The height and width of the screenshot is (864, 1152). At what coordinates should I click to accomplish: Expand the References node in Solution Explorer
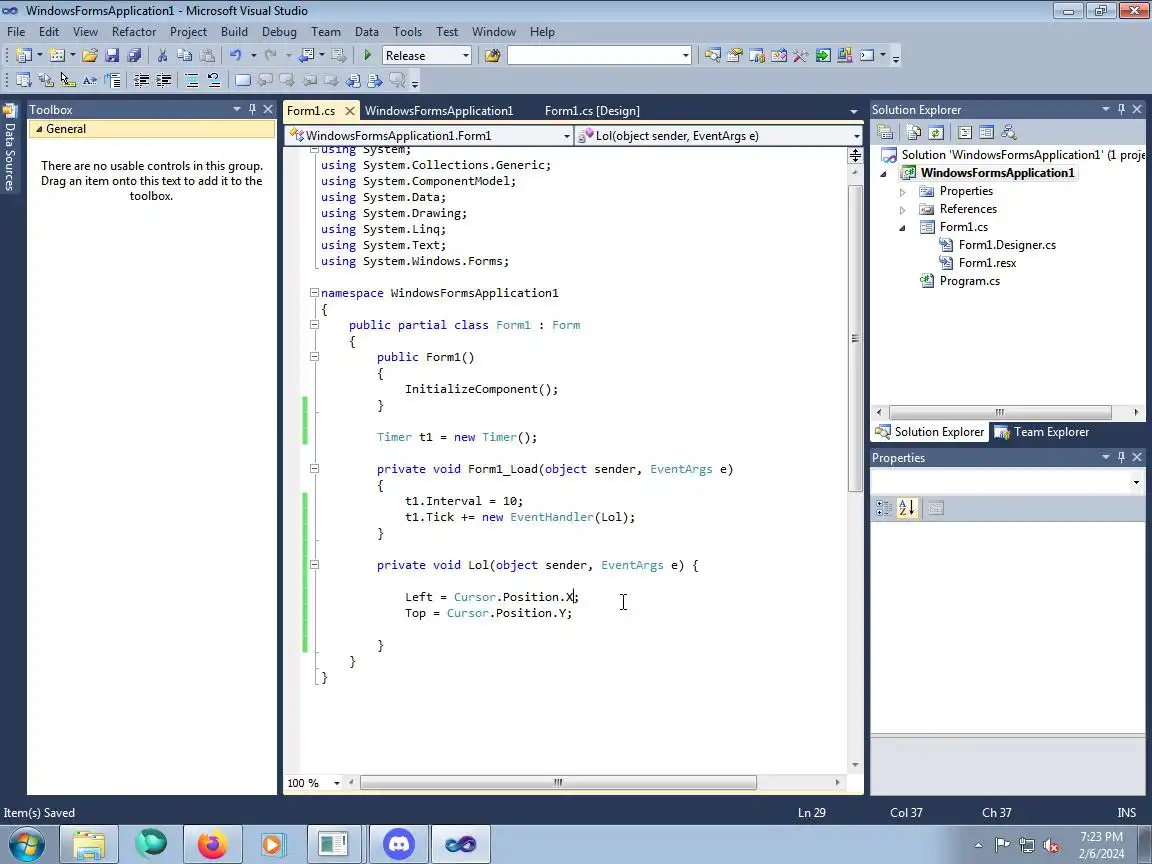coord(903,209)
